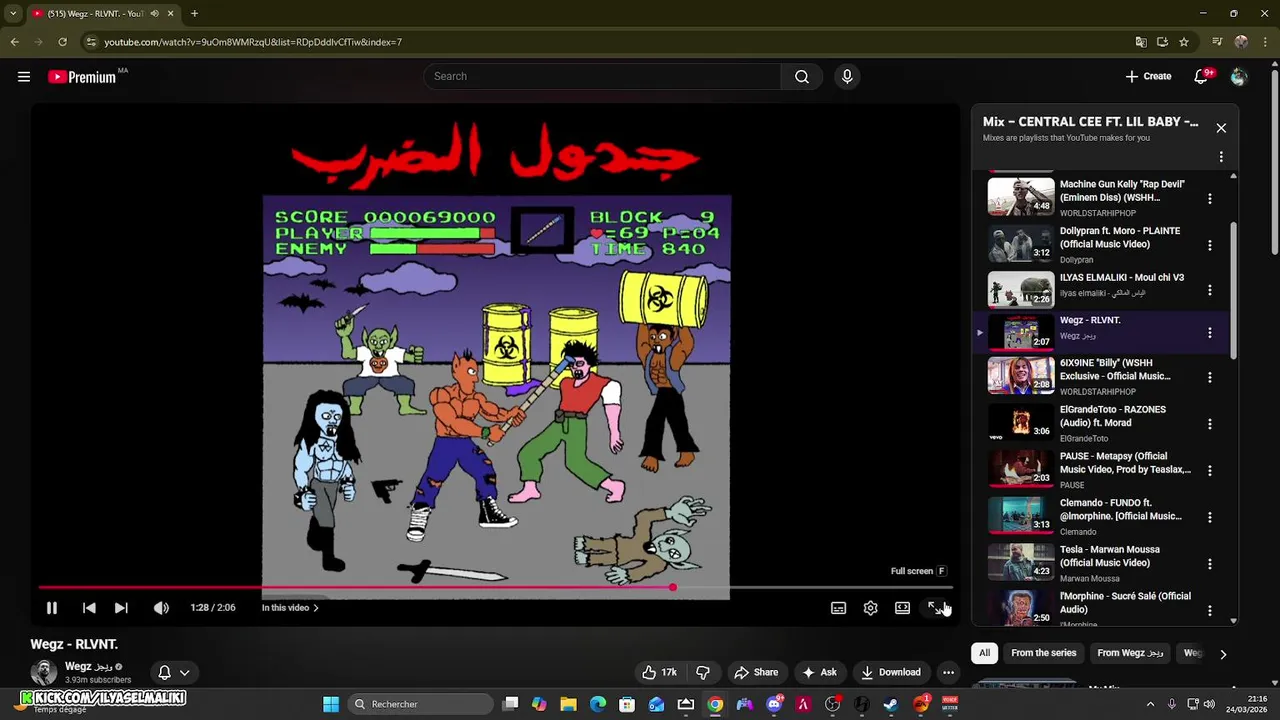Open subscription notification bell dropdown

click(x=174, y=672)
